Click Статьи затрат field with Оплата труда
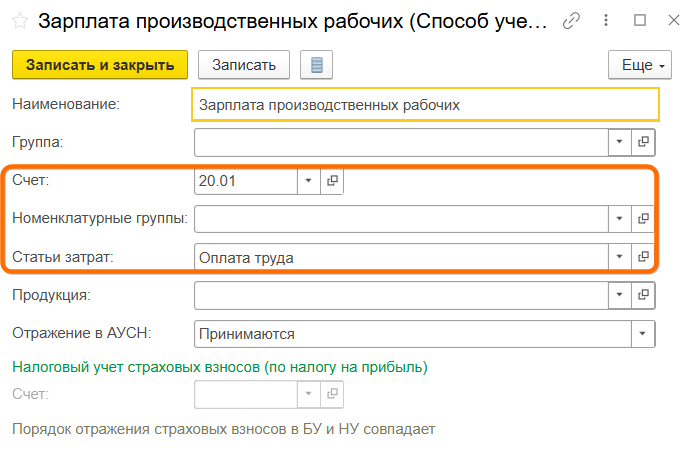This screenshot has width=694, height=473. (x=401, y=257)
